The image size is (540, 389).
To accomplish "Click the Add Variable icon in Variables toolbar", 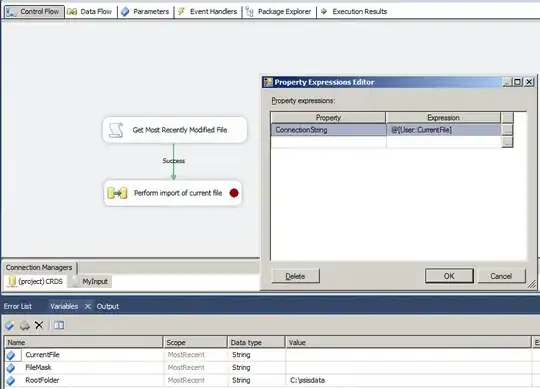I will [x=10, y=325].
